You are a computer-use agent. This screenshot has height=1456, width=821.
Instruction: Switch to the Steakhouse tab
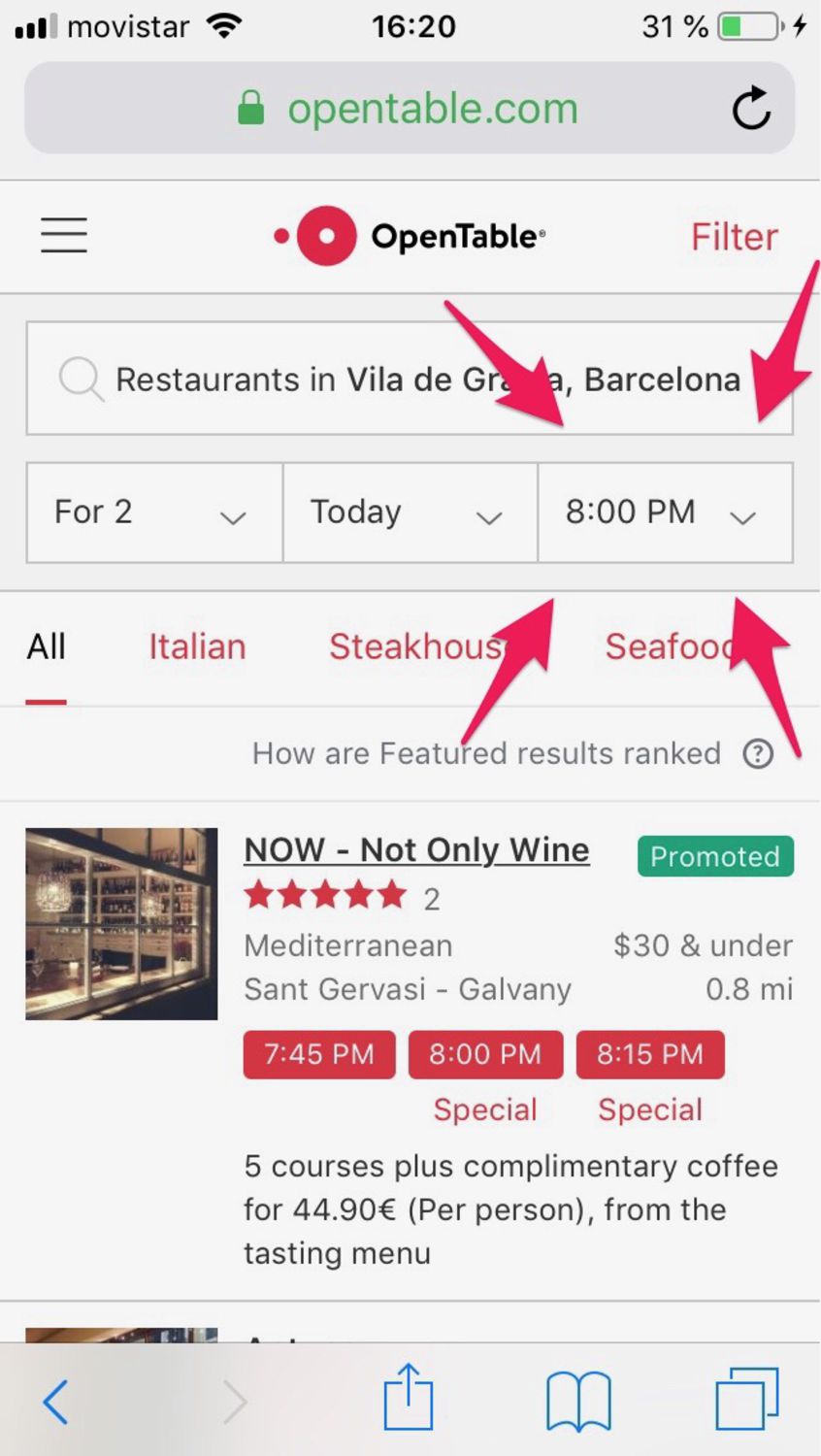[417, 646]
